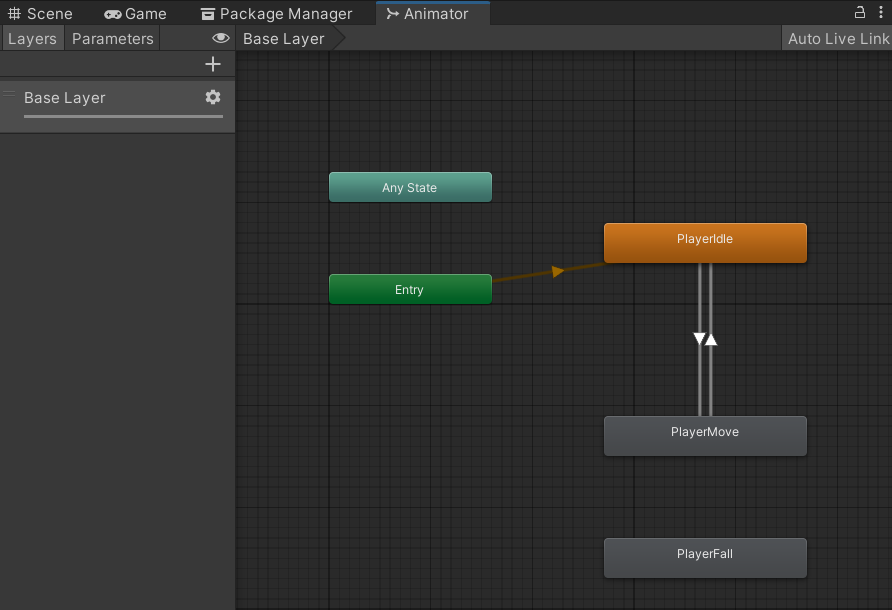The width and height of the screenshot is (892, 610).
Task: Click the Base Layer drag handle
Action: [9, 93]
